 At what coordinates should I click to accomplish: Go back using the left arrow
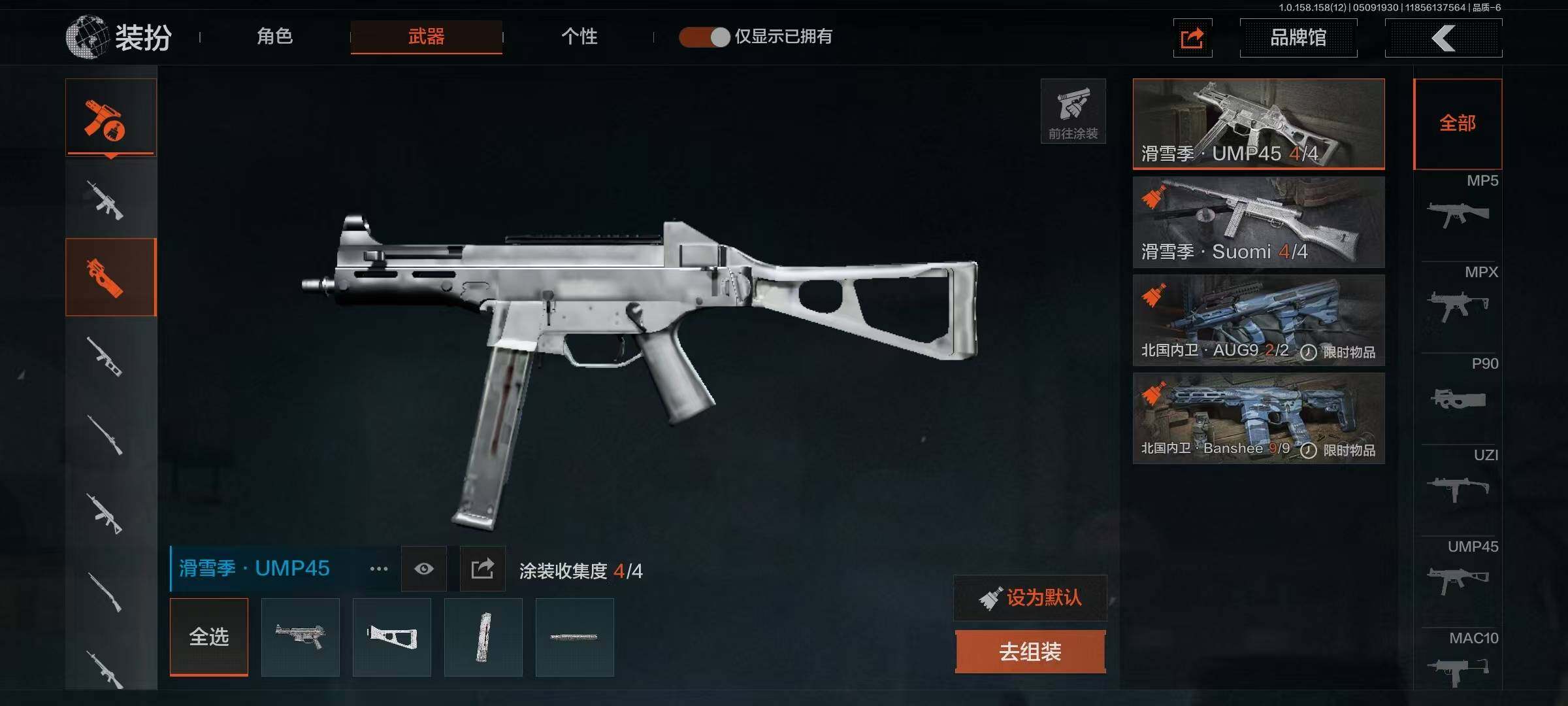click(x=1443, y=38)
